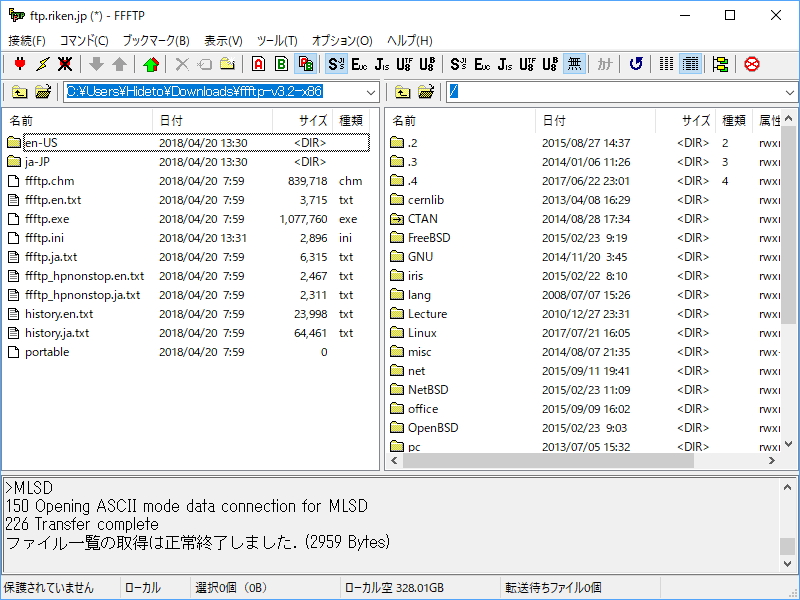Image resolution: width=800 pixels, height=600 pixels.
Task: Open the remote path dropdown
Action: 789,92
